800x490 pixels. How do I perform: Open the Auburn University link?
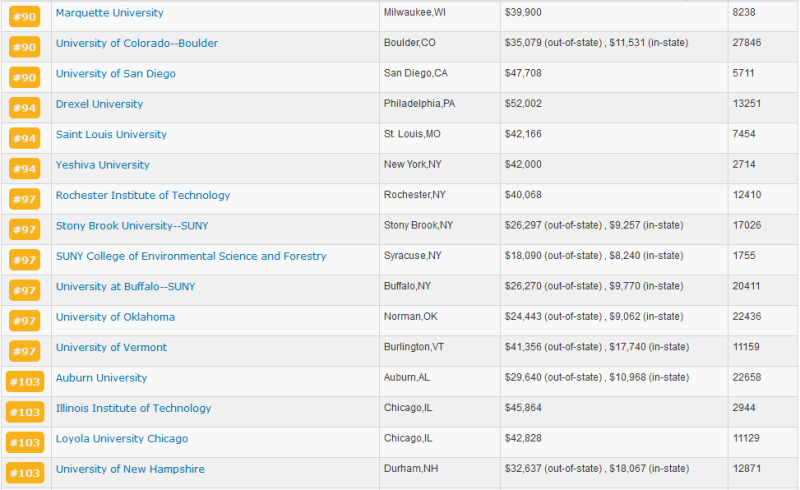click(102, 378)
